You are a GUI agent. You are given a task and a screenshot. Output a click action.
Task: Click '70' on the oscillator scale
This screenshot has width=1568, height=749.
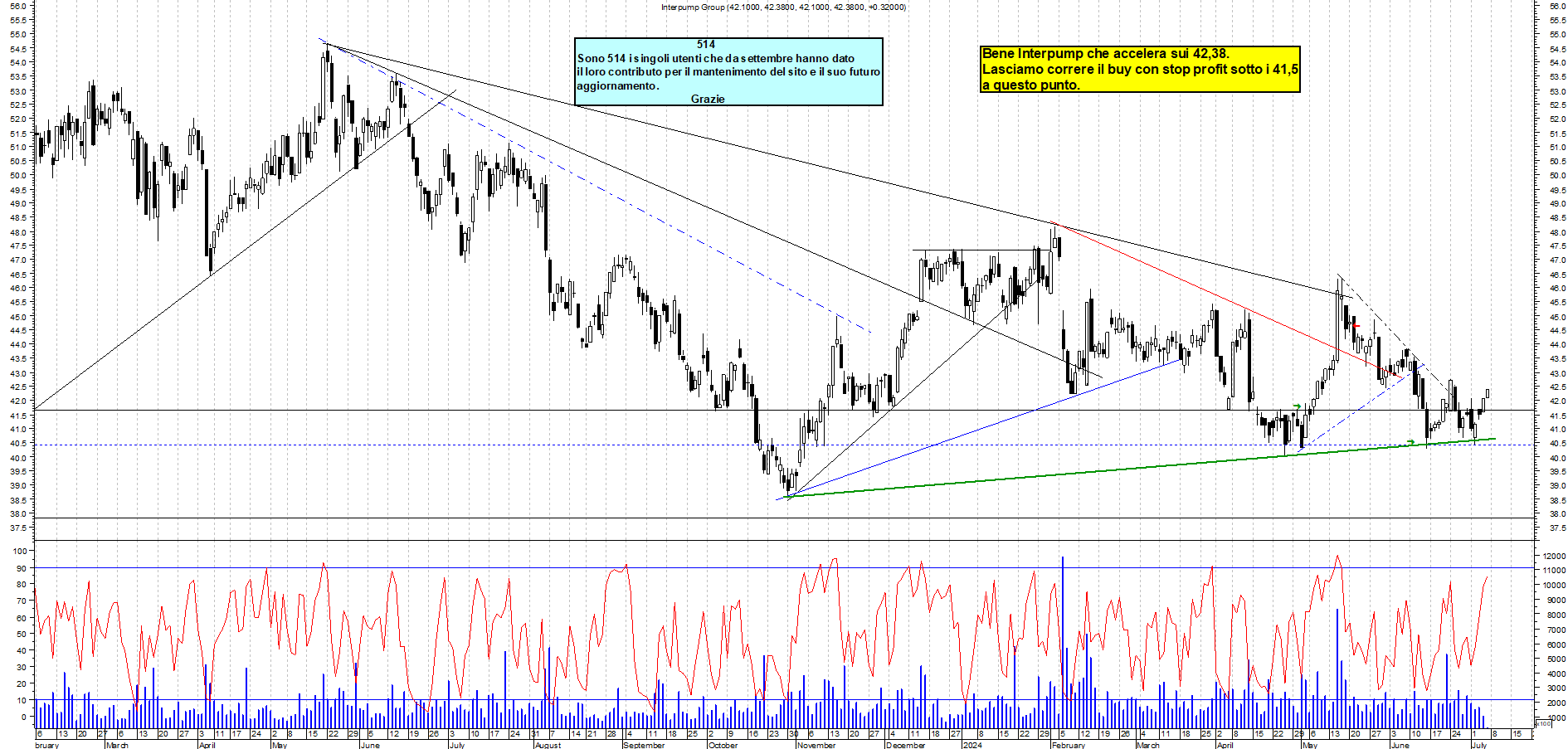click(x=22, y=601)
